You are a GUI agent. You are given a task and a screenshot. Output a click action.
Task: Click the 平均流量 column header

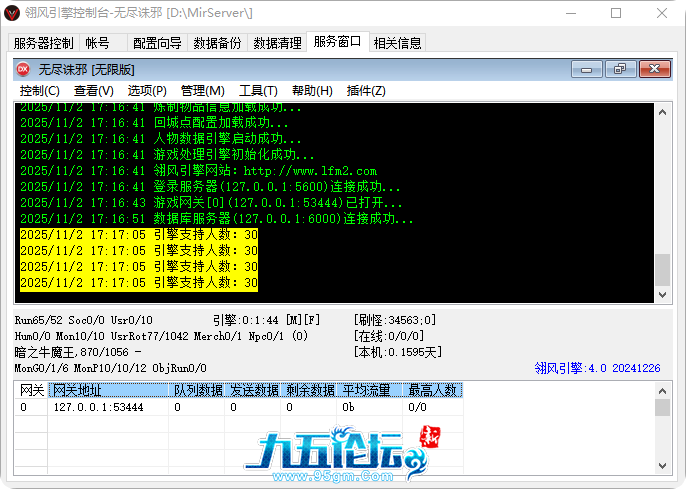click(x=369, y=390)
